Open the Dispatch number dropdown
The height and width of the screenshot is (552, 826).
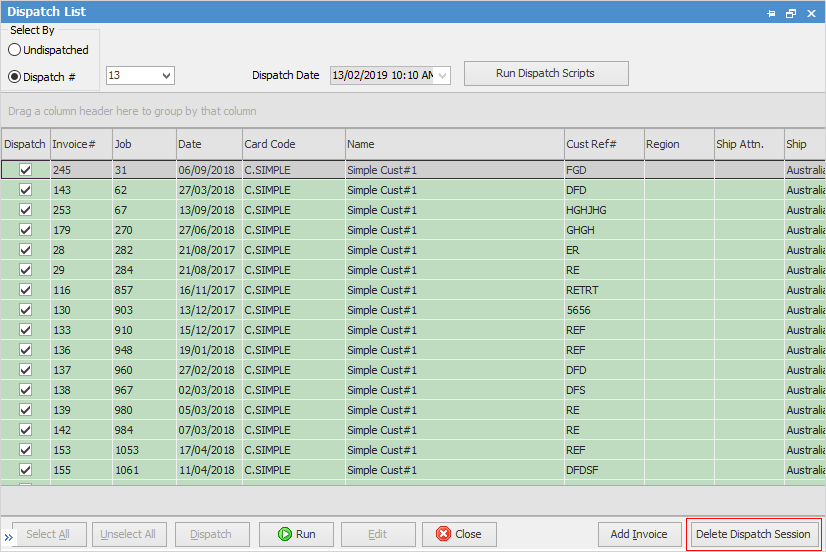pos(166,76)
